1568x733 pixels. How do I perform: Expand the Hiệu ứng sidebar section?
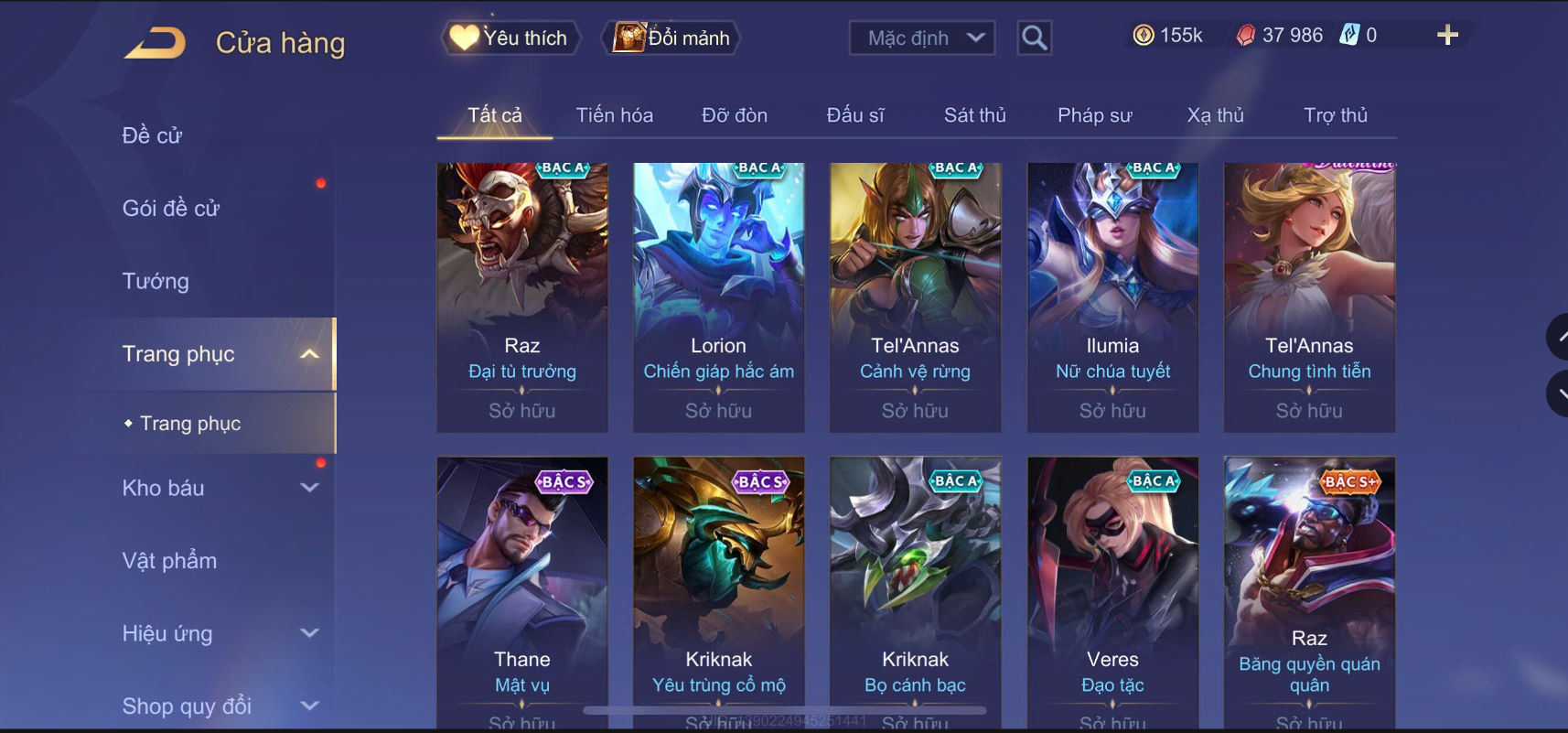tap(310, 633)
